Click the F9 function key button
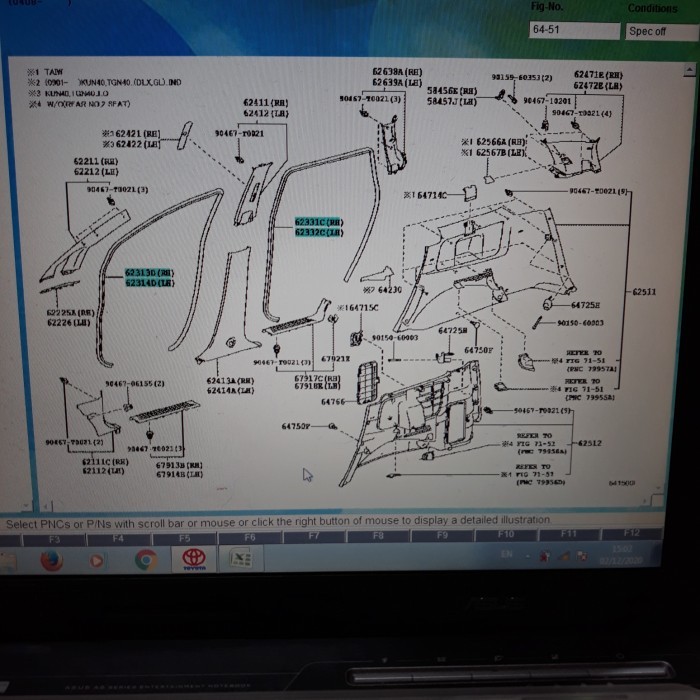Image resolution: width=700 pixels, height=700 pixels. 442,535
